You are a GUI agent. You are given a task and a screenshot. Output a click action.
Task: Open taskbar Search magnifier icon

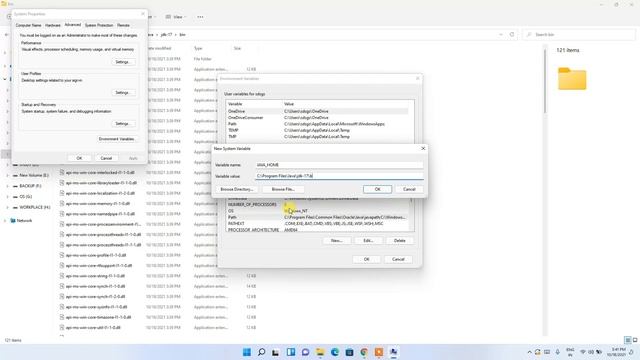coord(262,352)
